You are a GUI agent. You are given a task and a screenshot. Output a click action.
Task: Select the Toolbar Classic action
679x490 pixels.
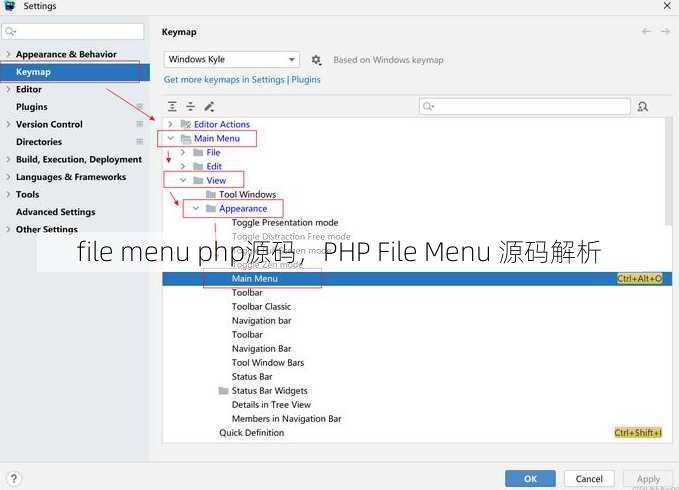(x=261, y=306)
